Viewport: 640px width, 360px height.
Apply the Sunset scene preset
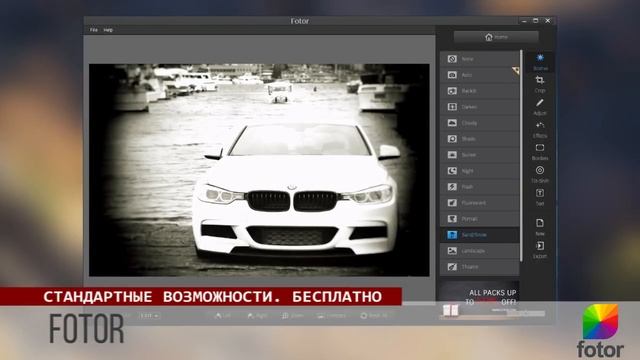coord(480,155)
